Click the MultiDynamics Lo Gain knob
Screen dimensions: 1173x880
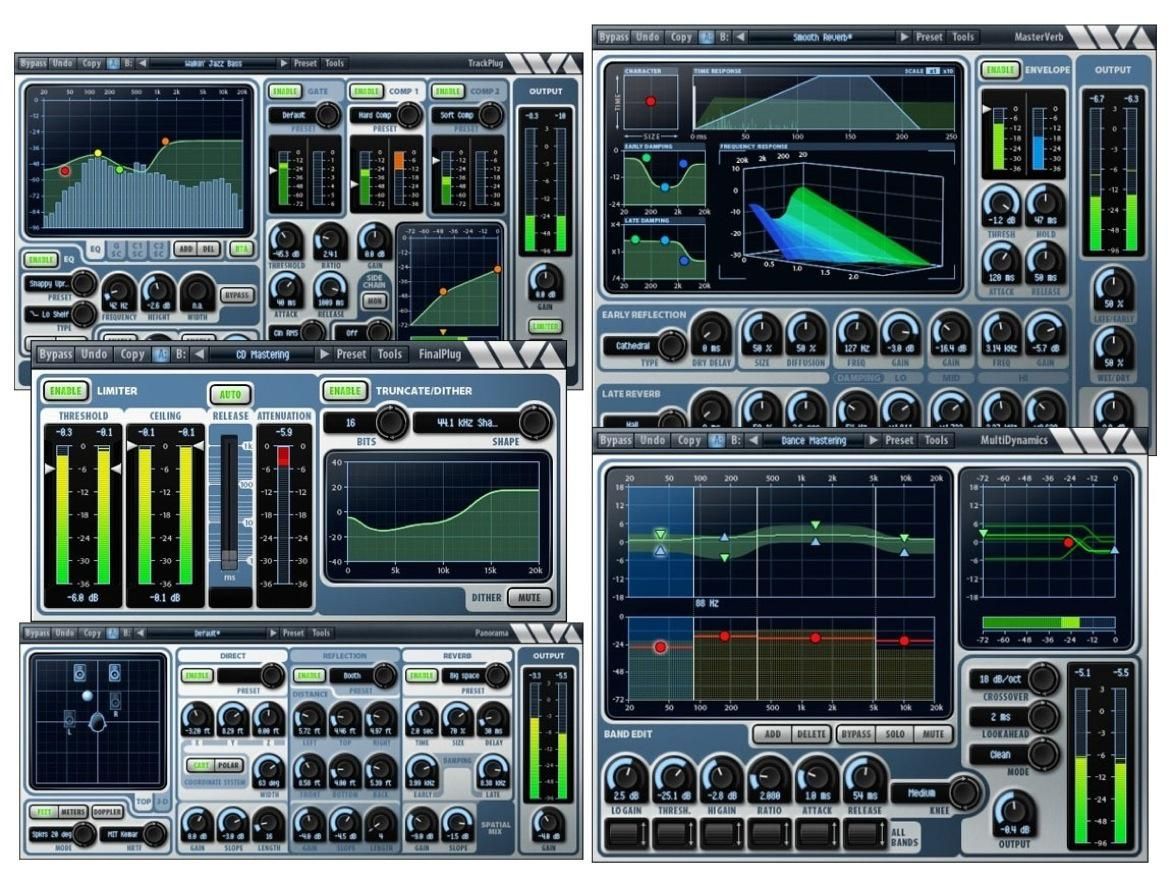point(626,778)
